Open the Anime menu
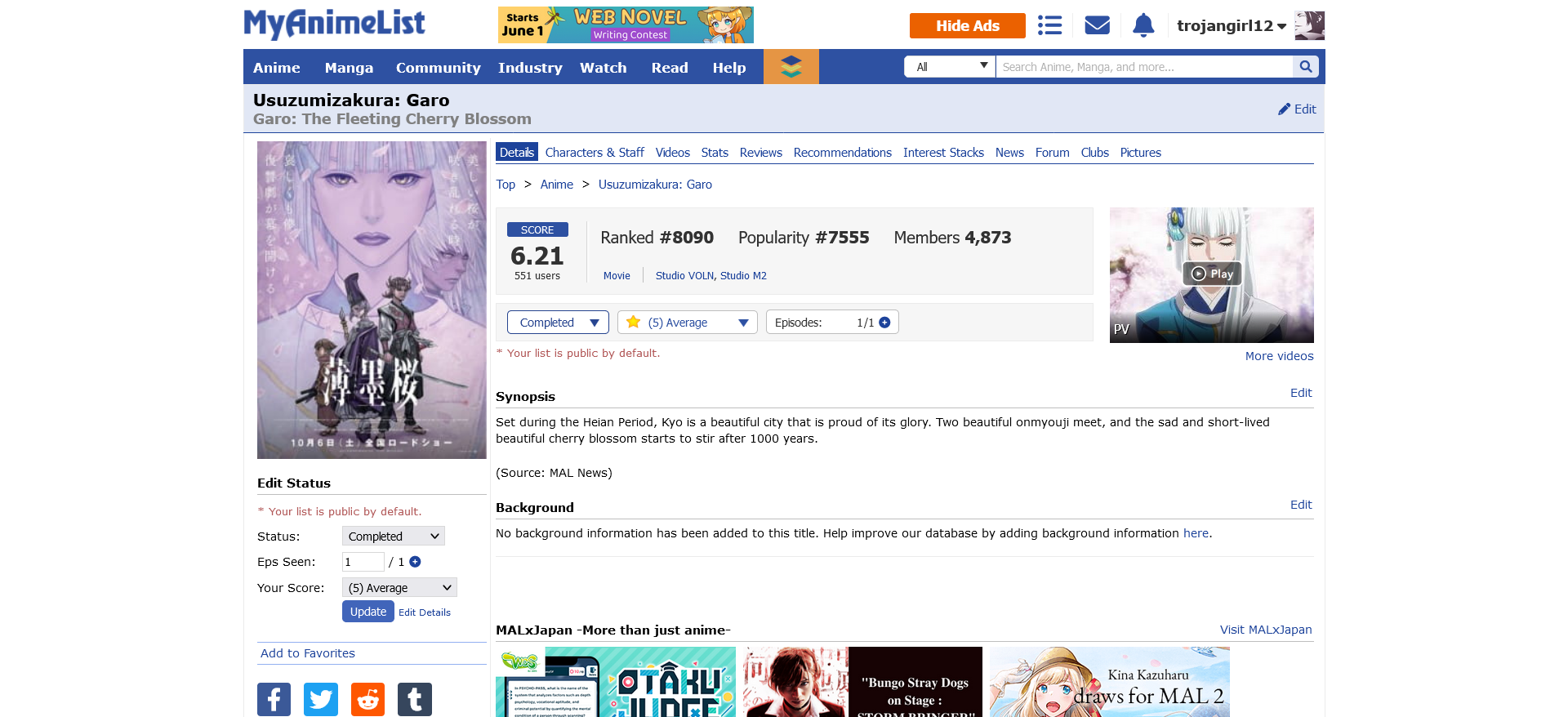Viewport: 1568px width, 717px height. coord(277,68)
